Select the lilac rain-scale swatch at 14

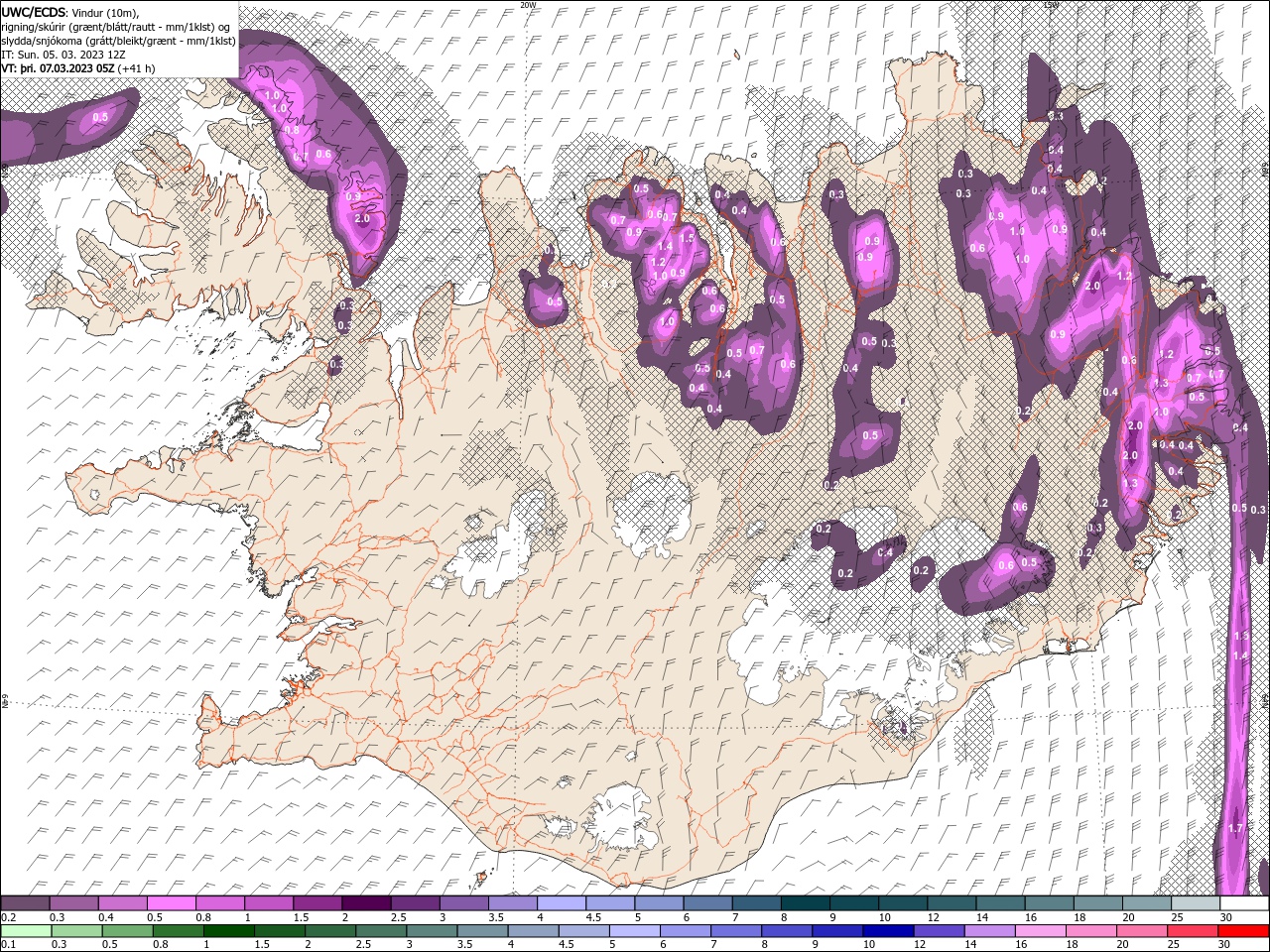click(x=989, y=931)
